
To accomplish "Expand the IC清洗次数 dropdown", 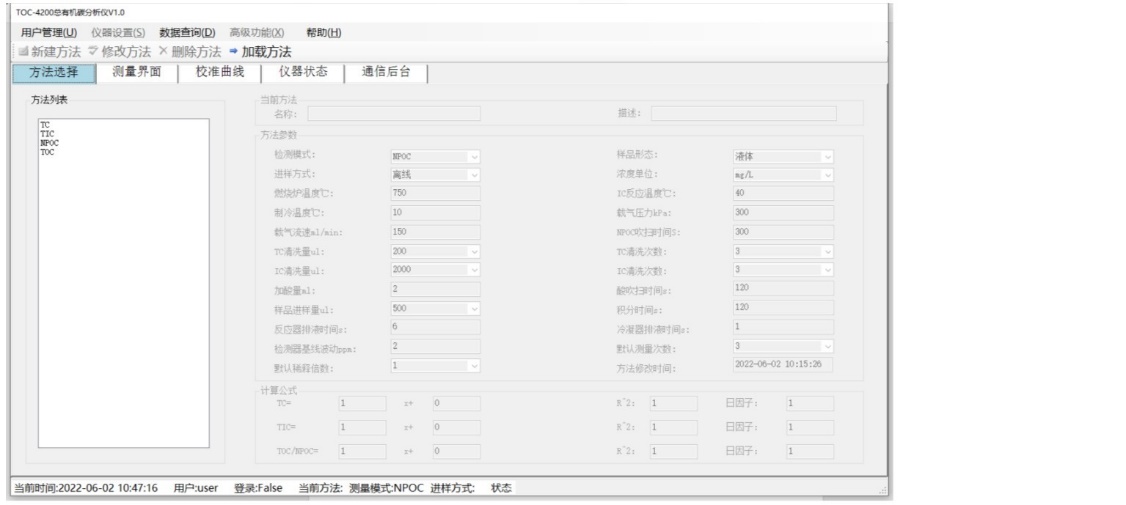I will tap(827, 269).
